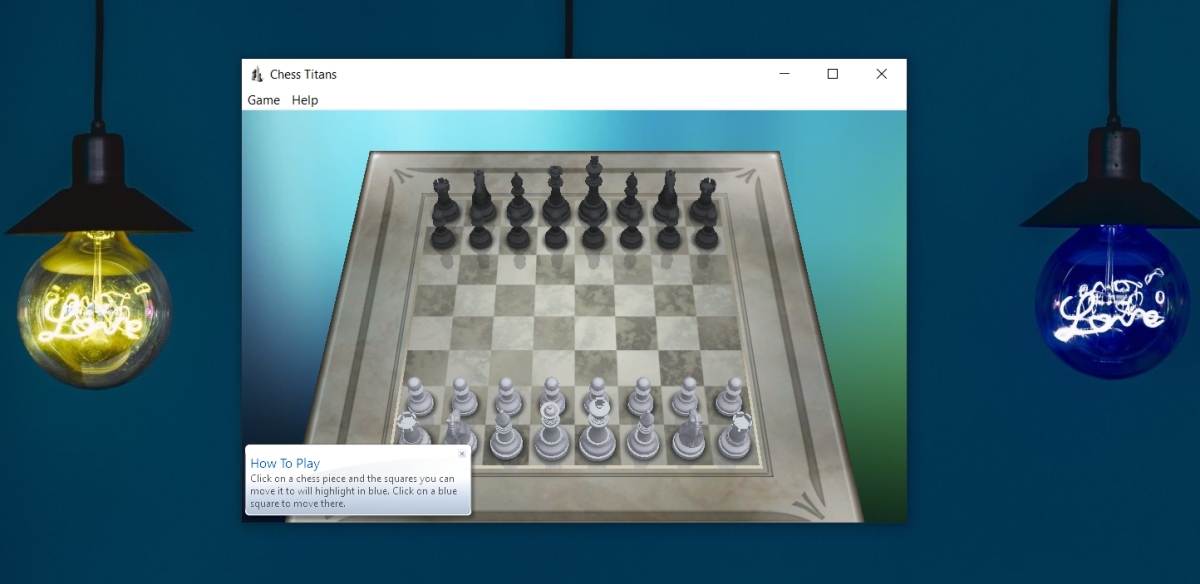1200x584 pixels.
Task: Select the white pawn on the c-file
Action: pyautogui.click(x=507, y=397)
